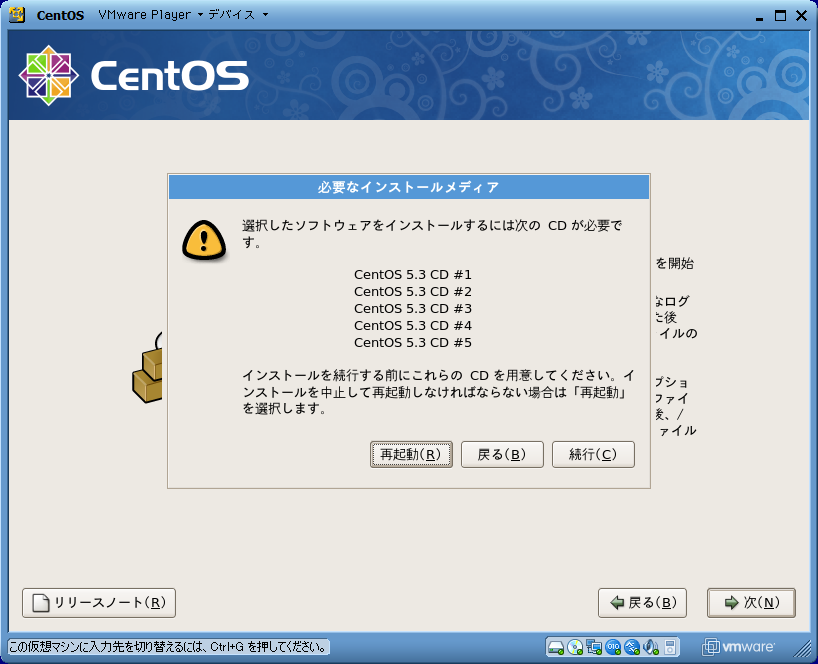The width and height of the screenshot is (818, 664).
Task: Click the VMware logo in the status bar
Action: click(738, 647)
